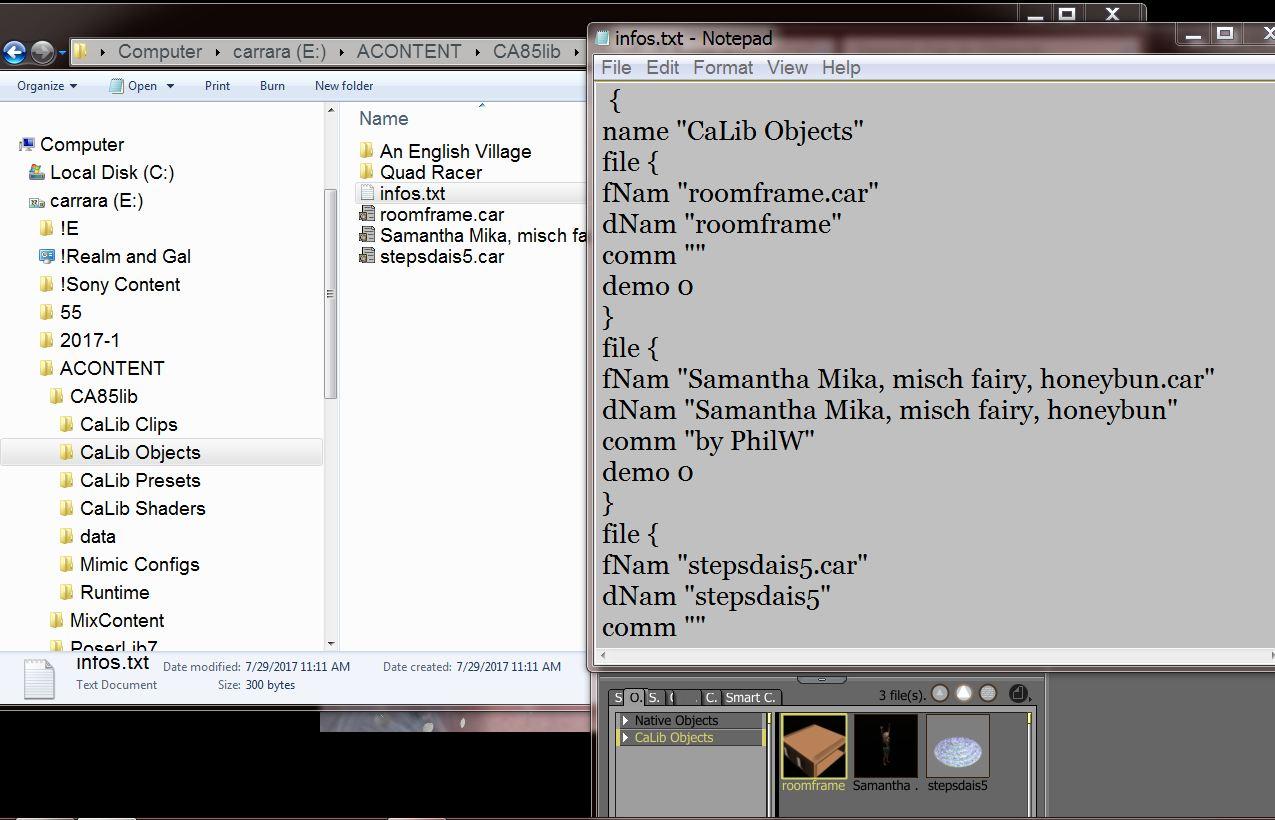Click Computer in the address bar path
Image resolution: width=1275 pixels, height=820 pixels.
[x=160, y=51]
